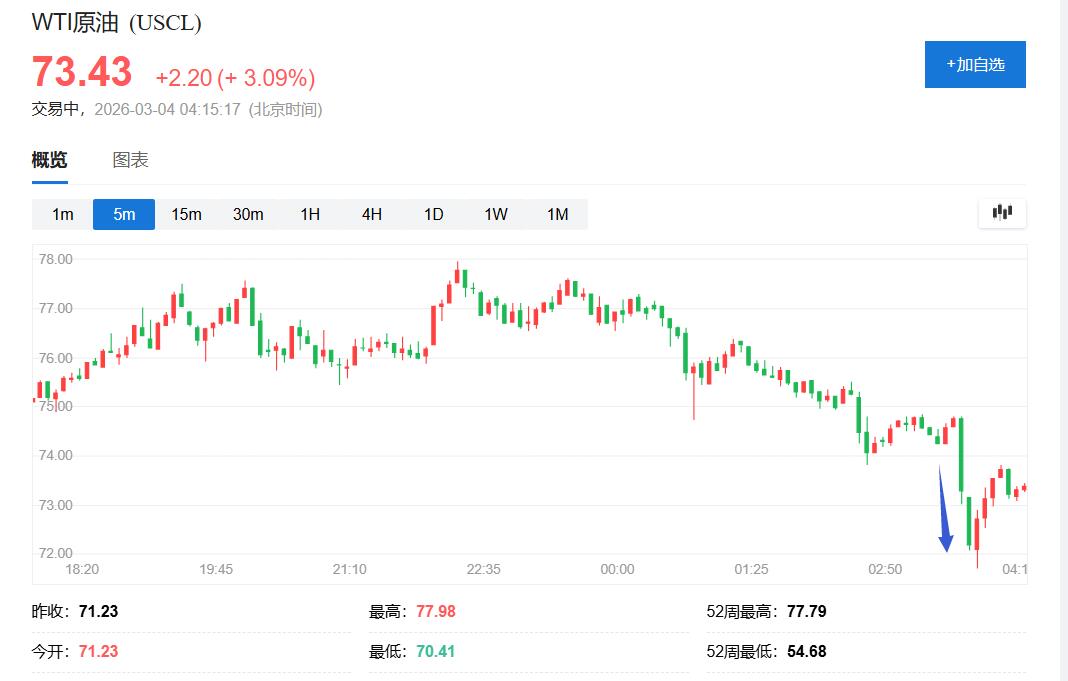
Task: Select the 4H timeframe
Action: tap(372, 214)
